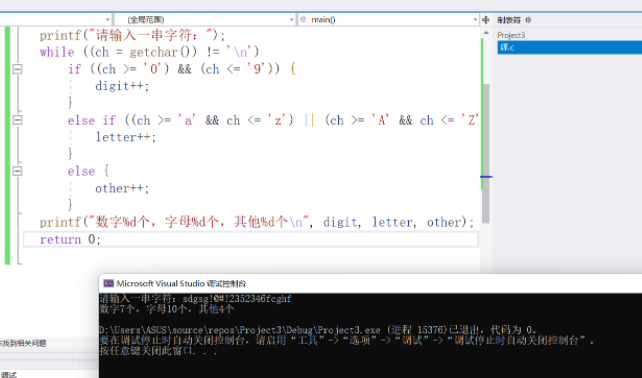Click the console input line with 'sdgsg!@#!2352346fcghf'

195,299
